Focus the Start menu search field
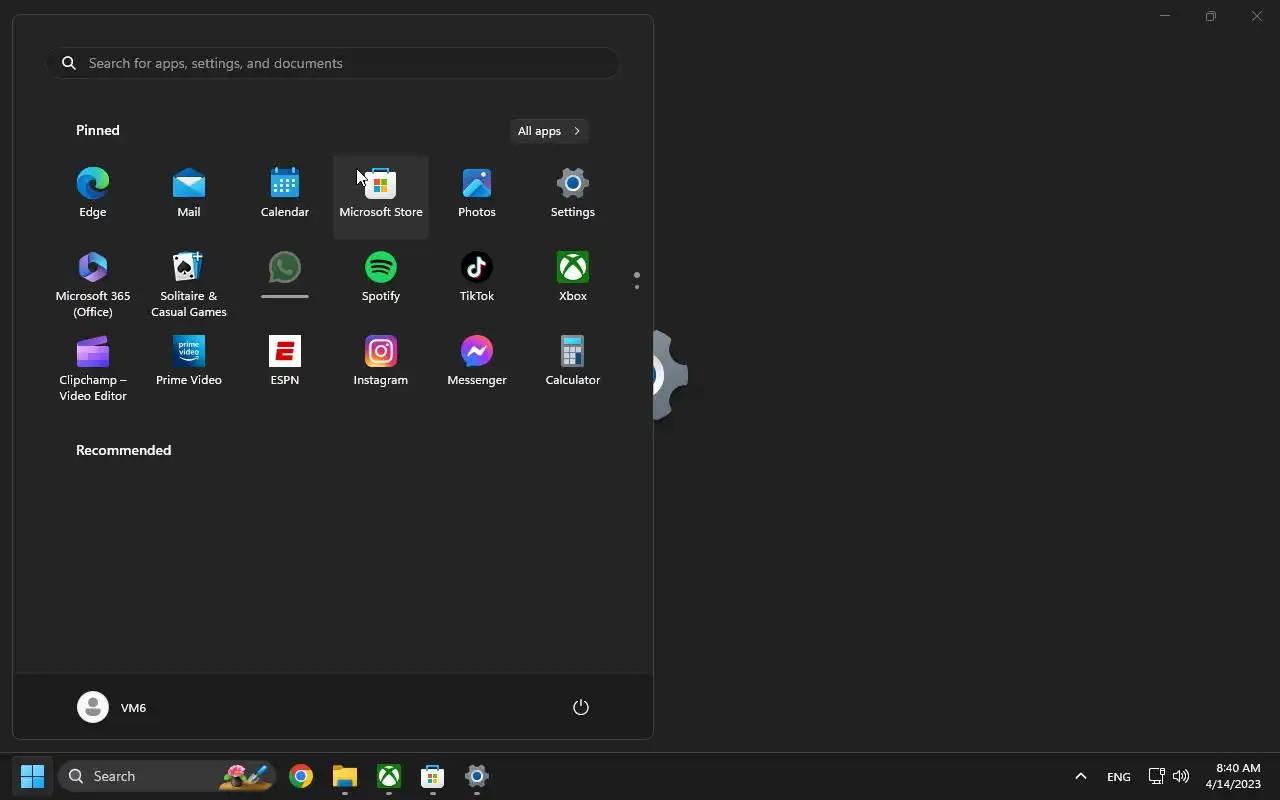Image resolution: width=1280 pixels, height=800 pixels. click(332, 63)
